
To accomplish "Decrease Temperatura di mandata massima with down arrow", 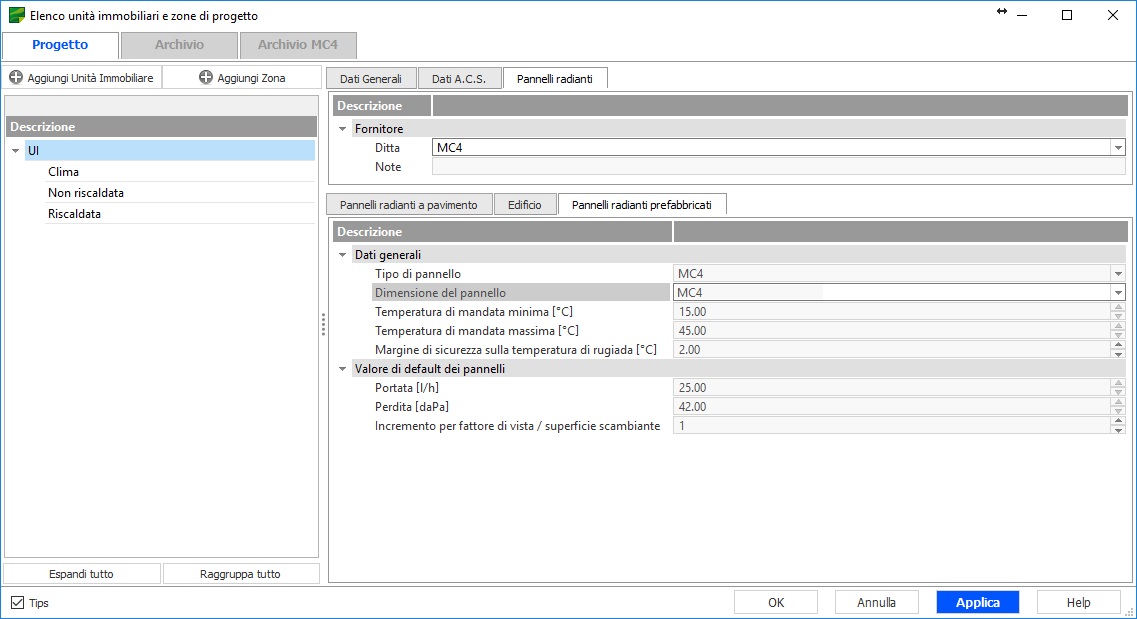I will (x=1118, y=335).
